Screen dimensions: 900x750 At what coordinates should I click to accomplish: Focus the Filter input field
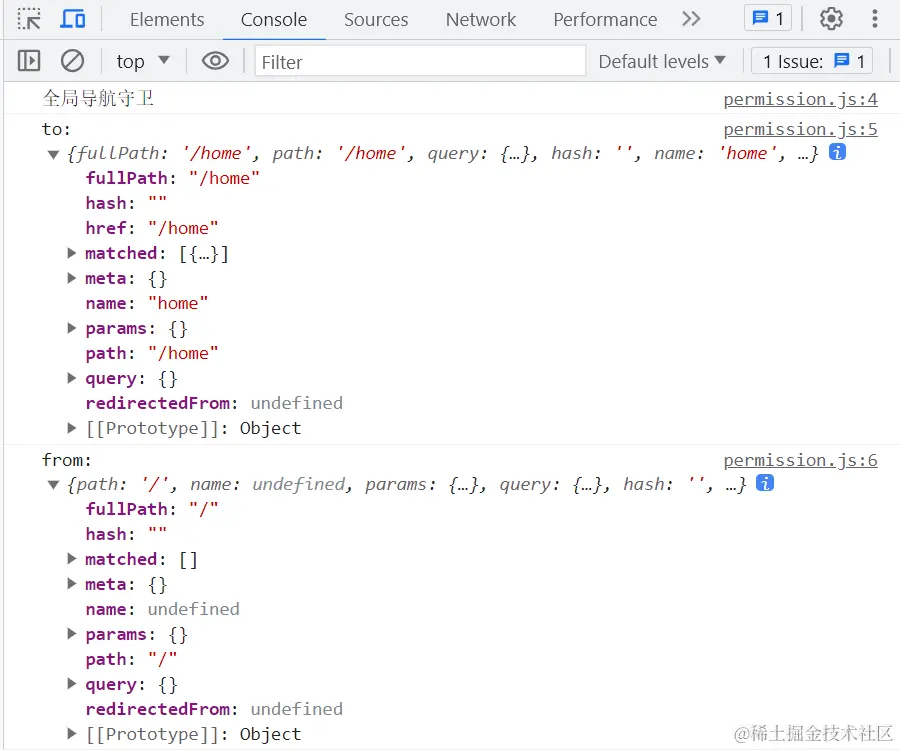pyautogui.click(x=420, y=61)
